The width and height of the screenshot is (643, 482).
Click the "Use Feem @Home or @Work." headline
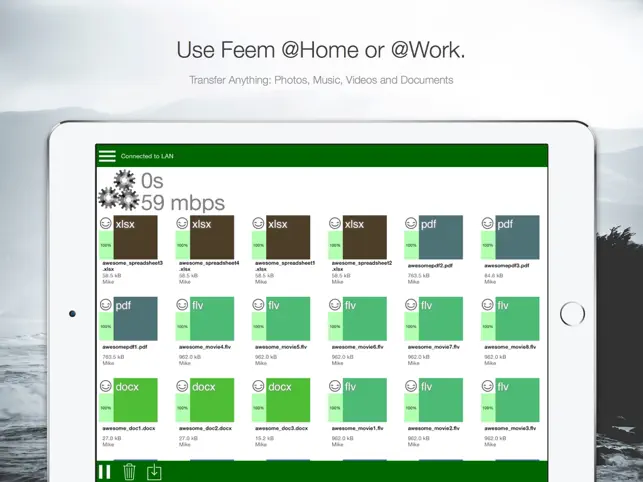click(321, 50)
